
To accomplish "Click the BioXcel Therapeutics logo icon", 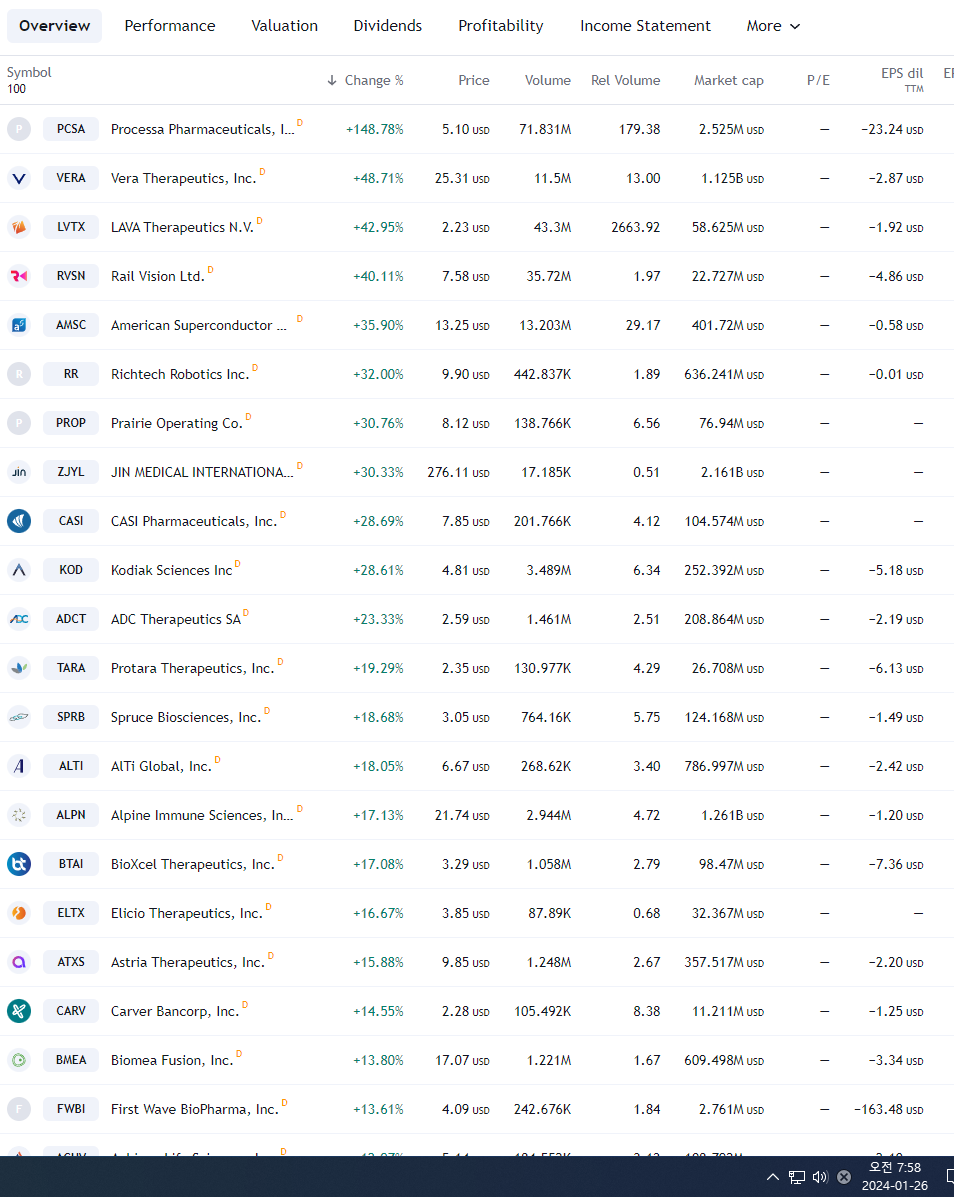I will pyautogui.click(x=19, y=863).
